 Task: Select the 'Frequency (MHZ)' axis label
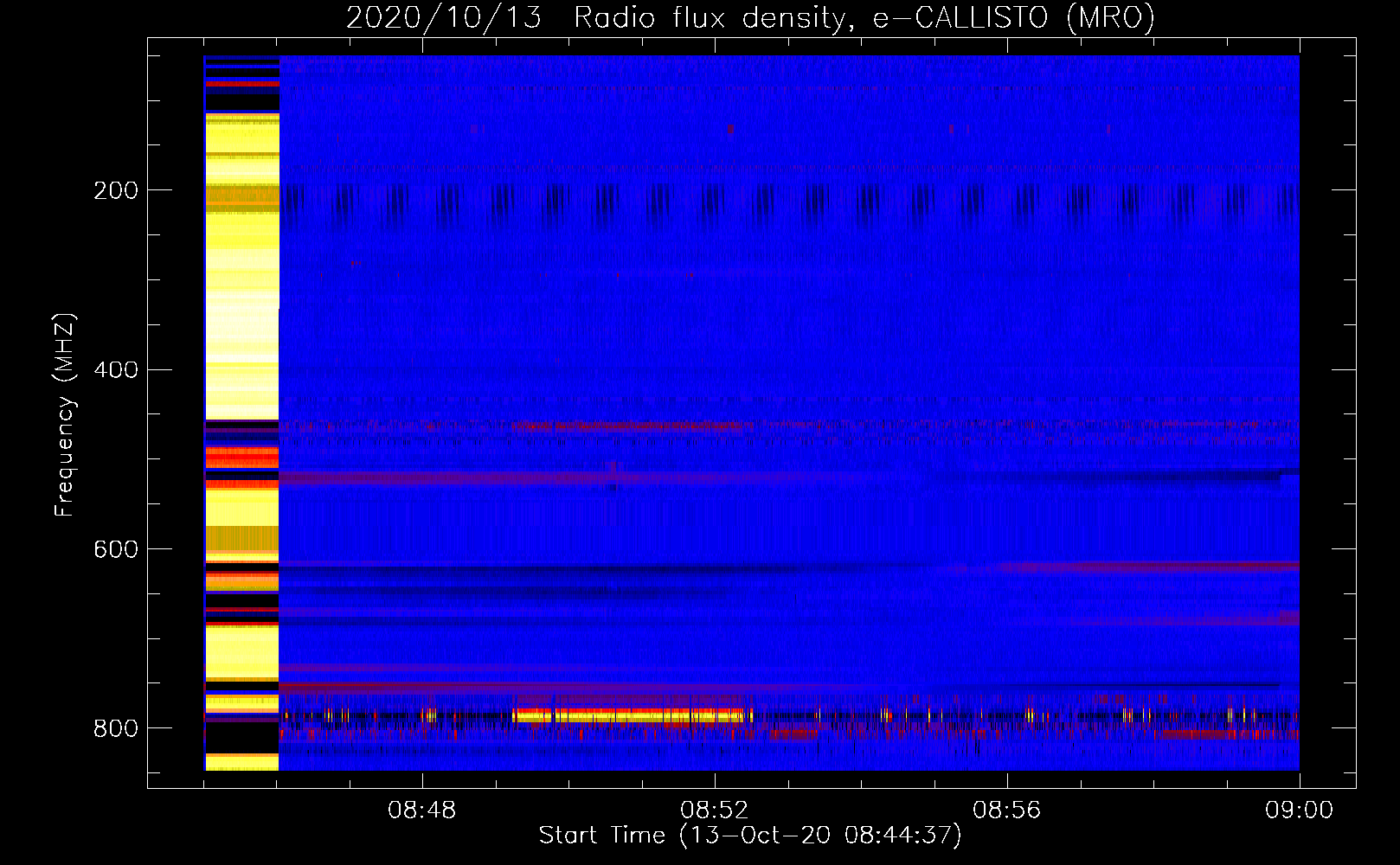65,415
